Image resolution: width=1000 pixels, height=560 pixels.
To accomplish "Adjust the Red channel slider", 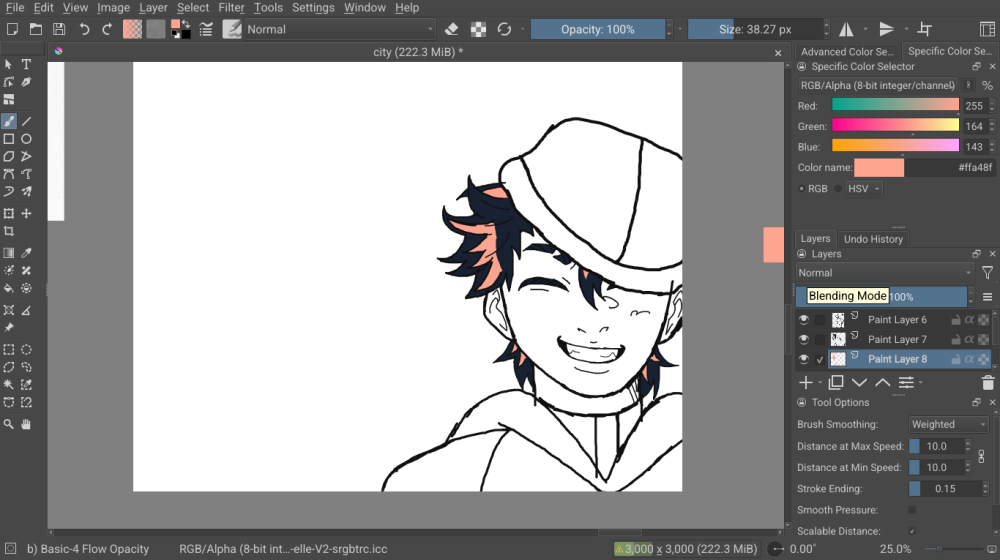I will 895,106.
